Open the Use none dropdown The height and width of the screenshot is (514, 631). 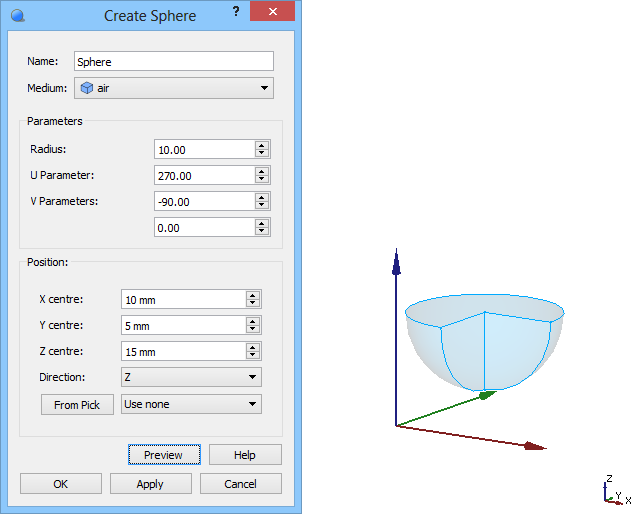[191, 404]
